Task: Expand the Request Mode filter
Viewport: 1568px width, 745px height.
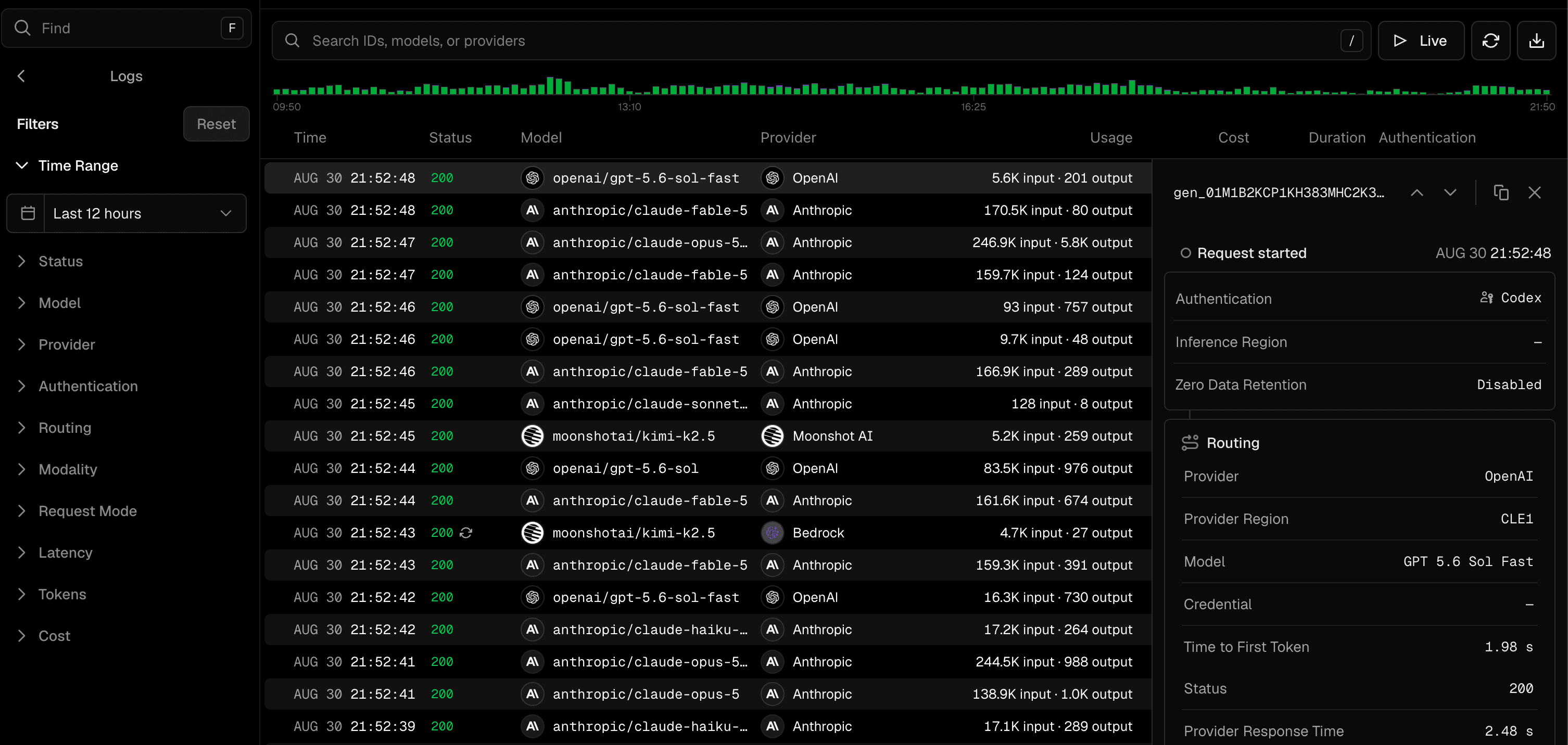Action: (x=76, y=511)
